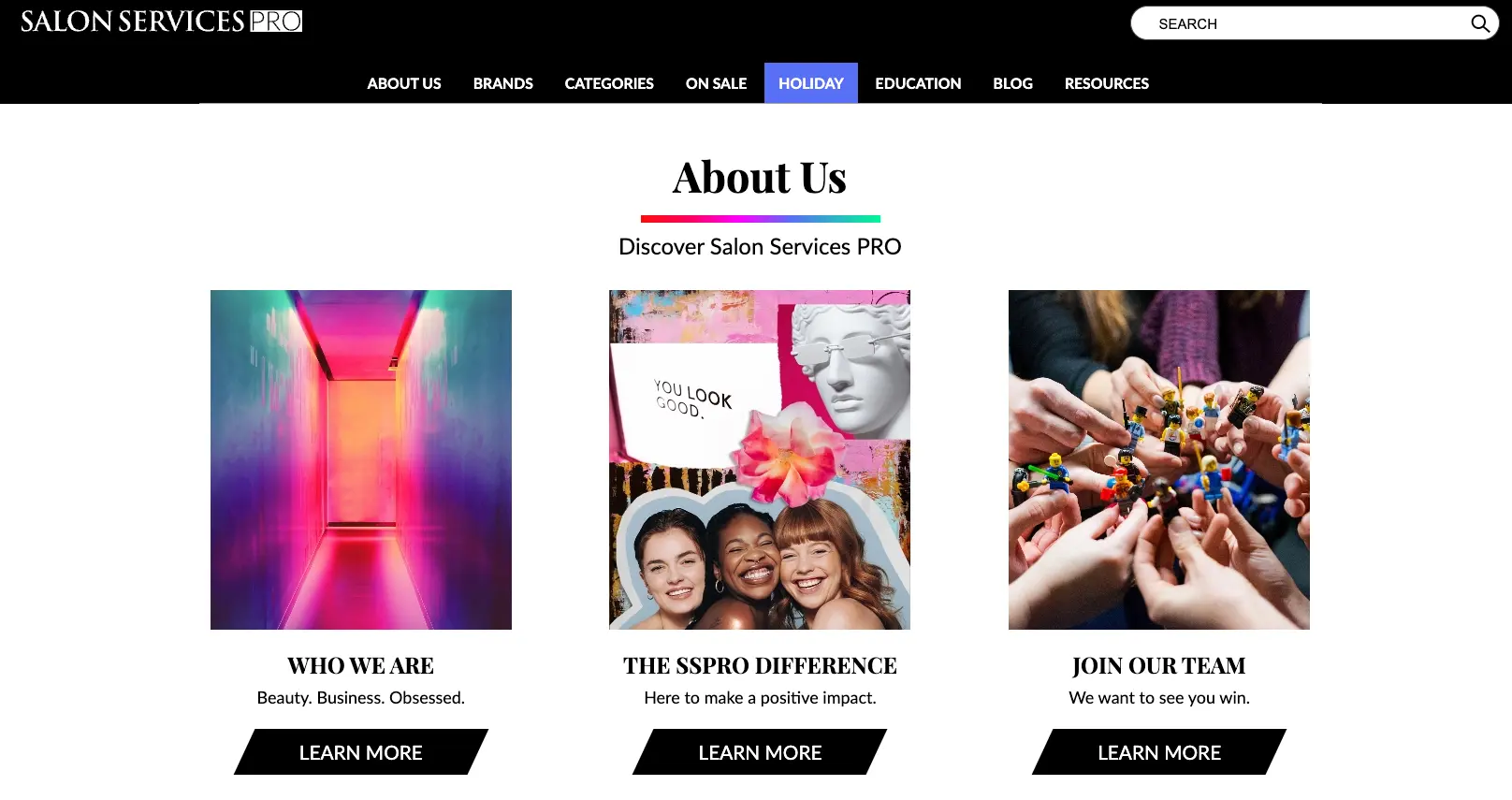This screenshot has width=1512, height=800.
Task: Expand the Categories navigation menu
Action: (609, 83)
